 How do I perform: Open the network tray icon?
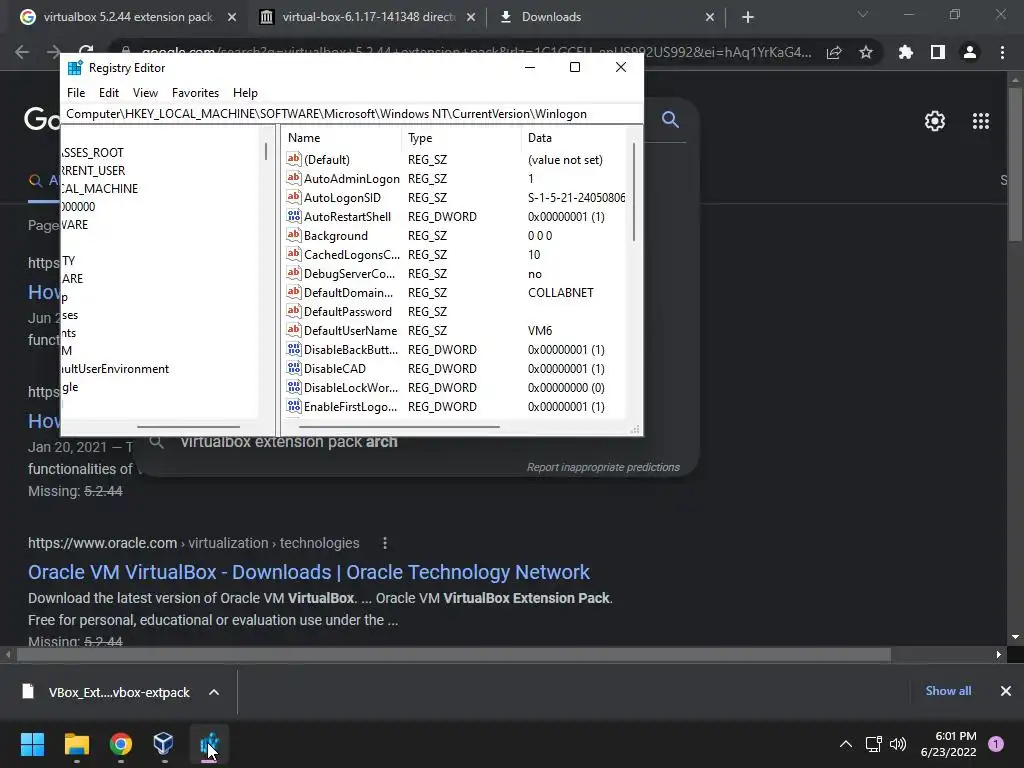tap(873, 744)
